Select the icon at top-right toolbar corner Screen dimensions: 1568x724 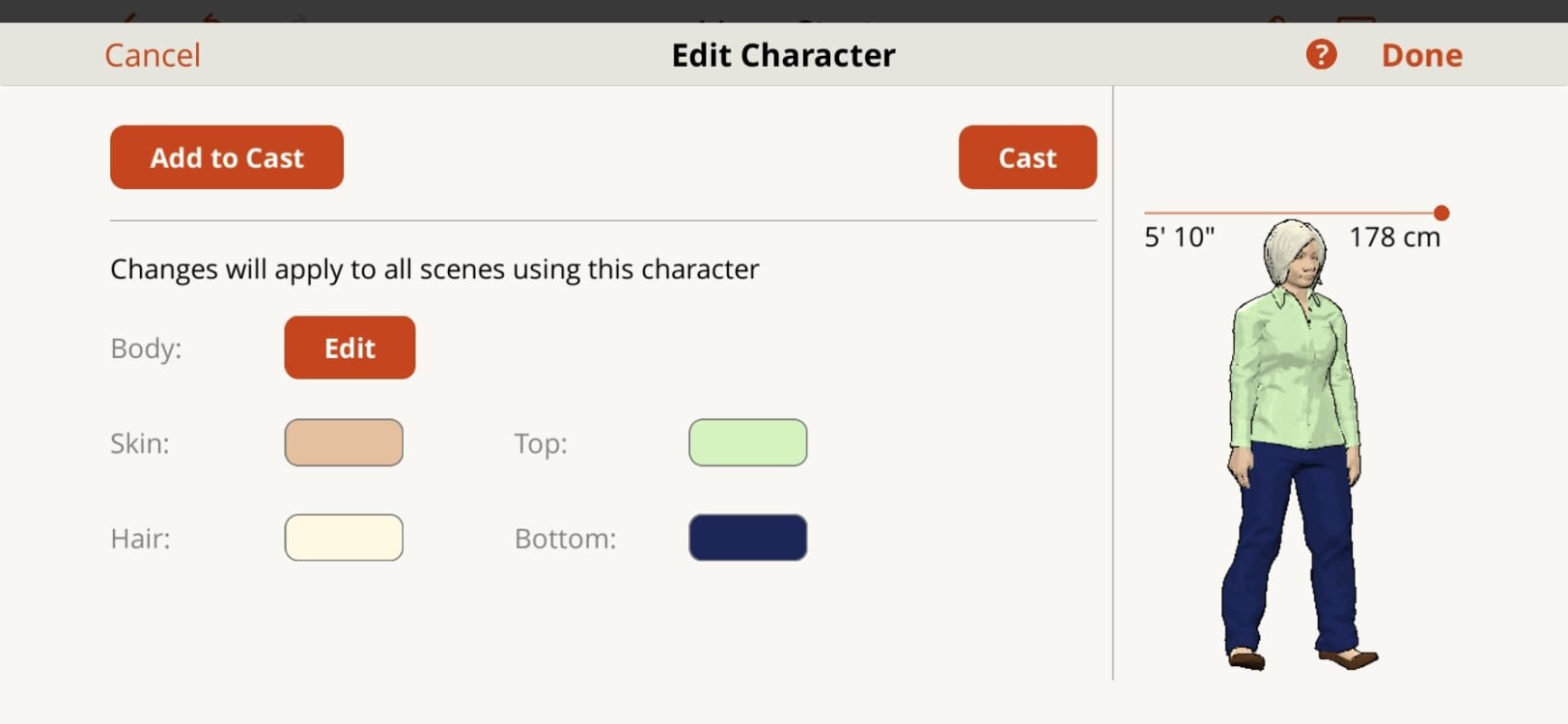coord(1357,14)
